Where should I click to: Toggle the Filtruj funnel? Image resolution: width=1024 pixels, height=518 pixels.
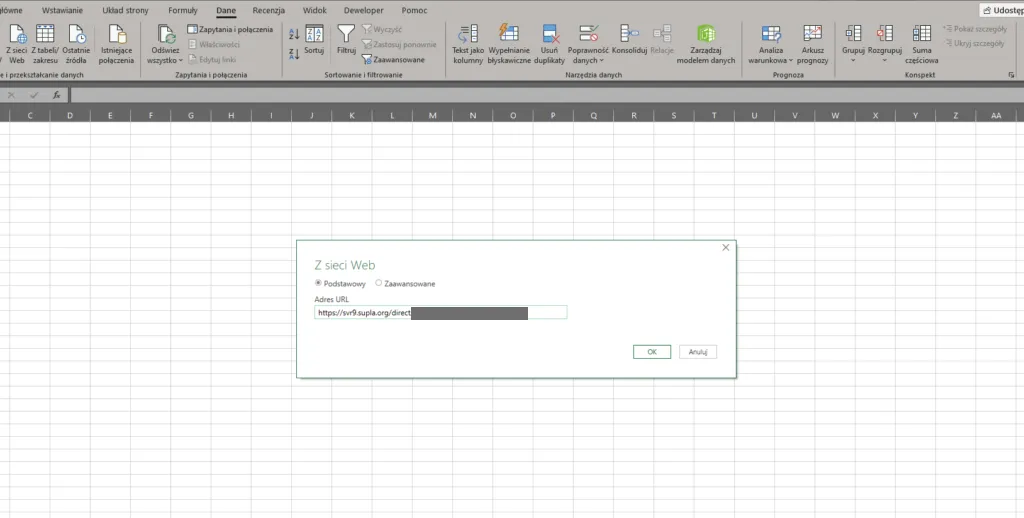click(x=346, y=40)
